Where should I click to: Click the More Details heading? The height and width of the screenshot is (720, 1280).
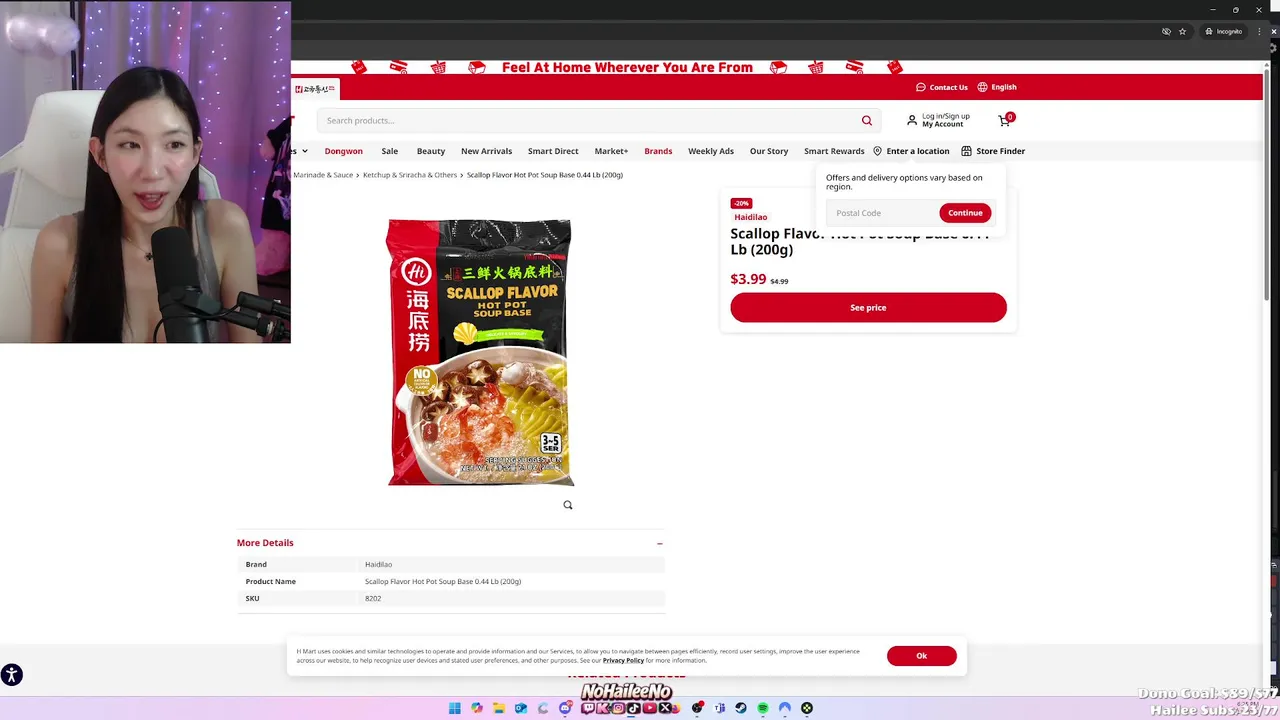point(265,543)
